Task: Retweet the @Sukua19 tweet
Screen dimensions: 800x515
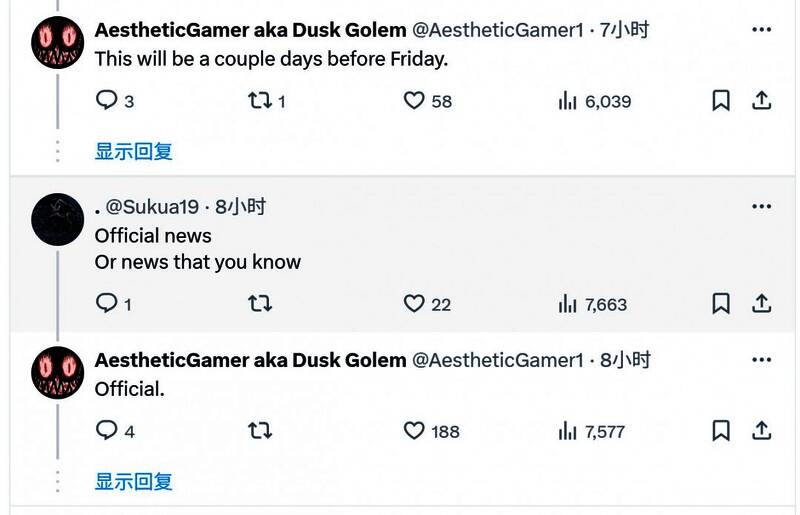Action: [x=259, y=304]
